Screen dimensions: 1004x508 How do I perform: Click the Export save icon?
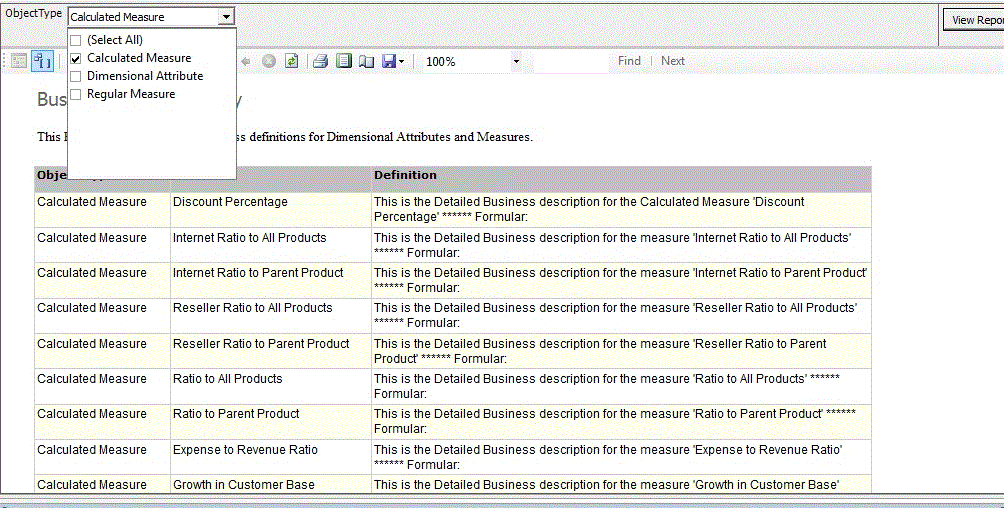(389, 61)
